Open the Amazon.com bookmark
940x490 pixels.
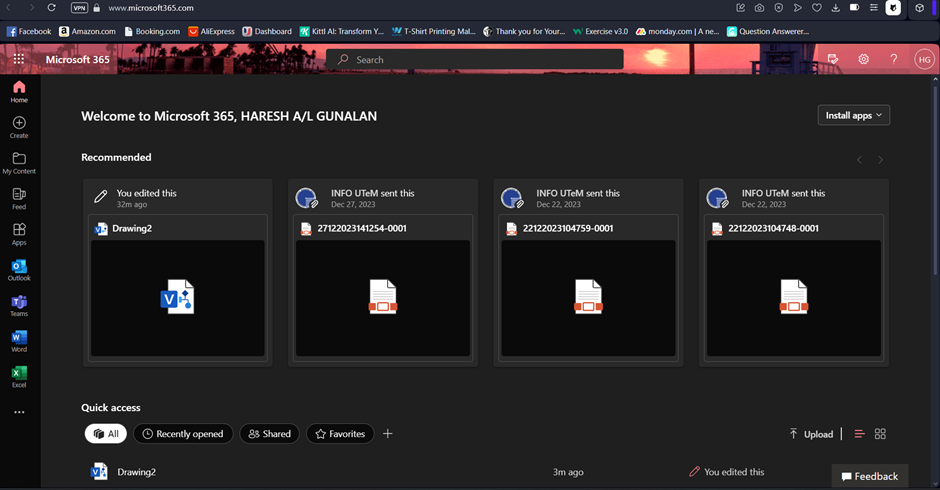coord(88,31)
